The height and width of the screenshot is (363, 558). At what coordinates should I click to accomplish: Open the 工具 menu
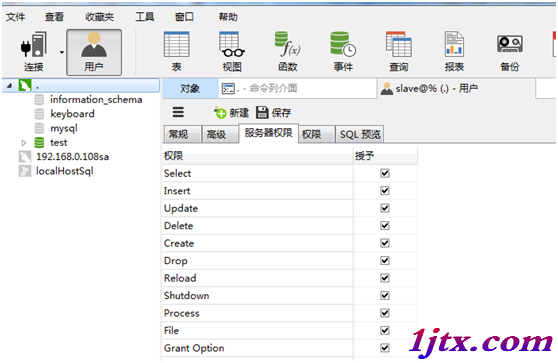tap(145, 17)
